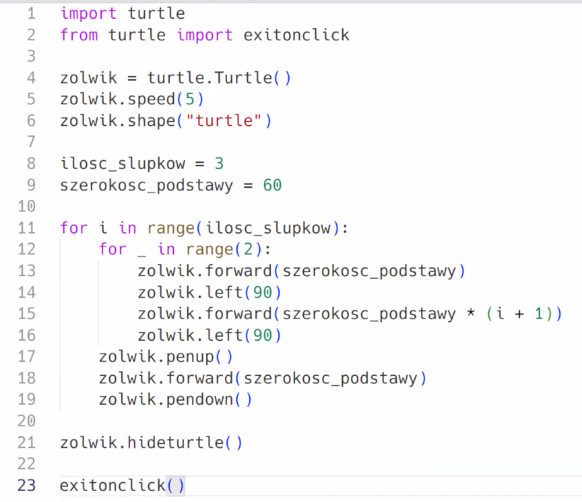
Task: Click the number 3 assigned to ilosc_slupkow
Action: point(219,164)
